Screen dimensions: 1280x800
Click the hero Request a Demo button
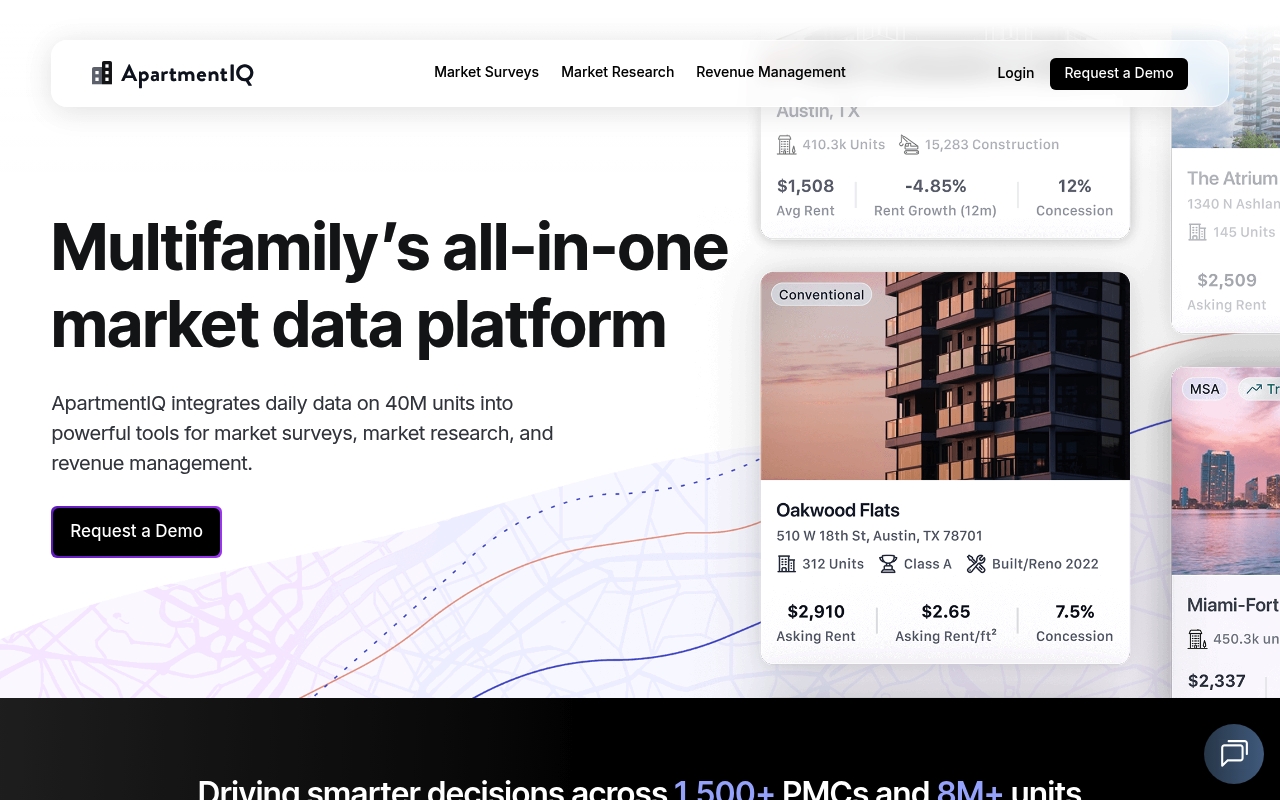click(136, 531)
